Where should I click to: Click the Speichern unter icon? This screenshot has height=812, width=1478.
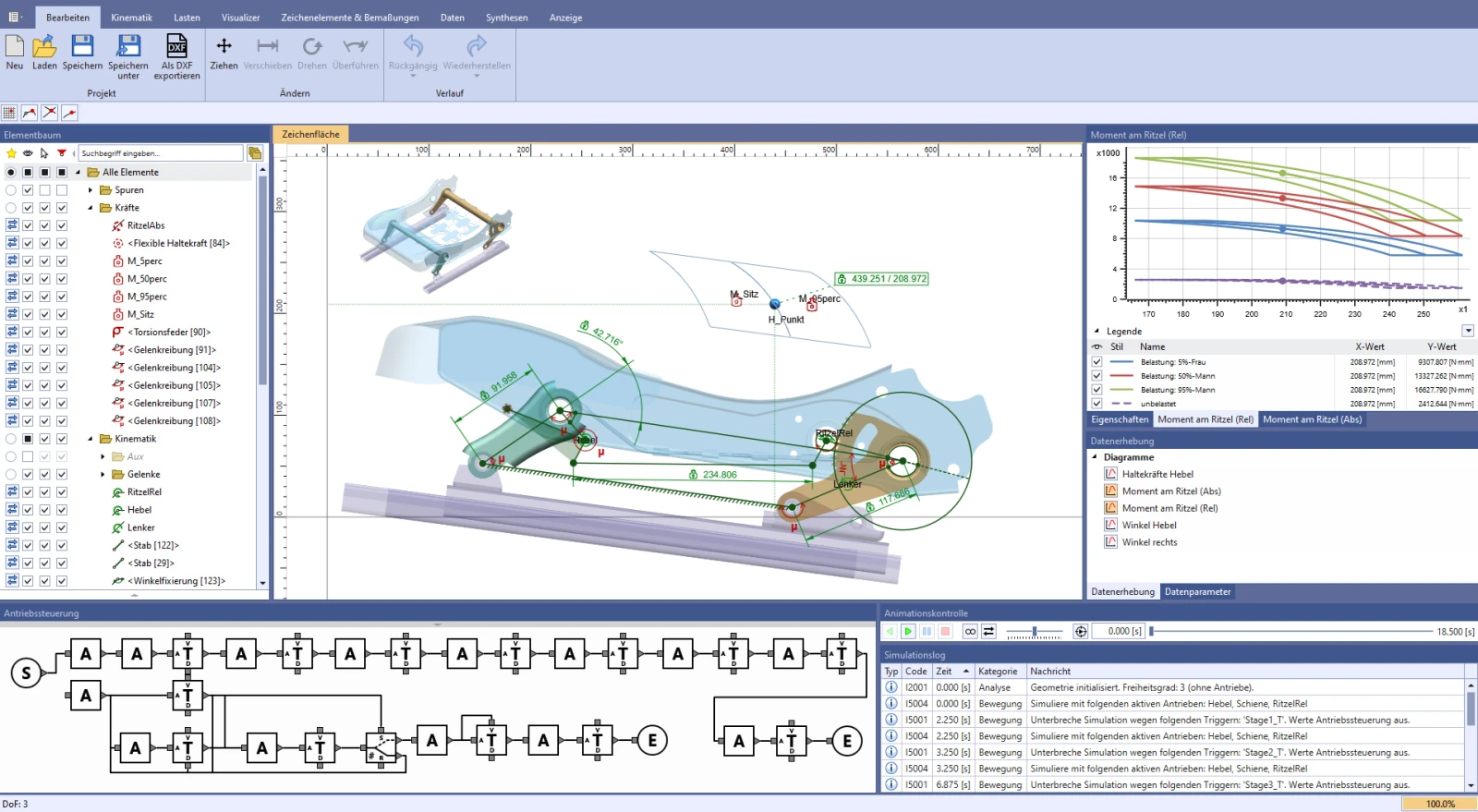point(128,57)
